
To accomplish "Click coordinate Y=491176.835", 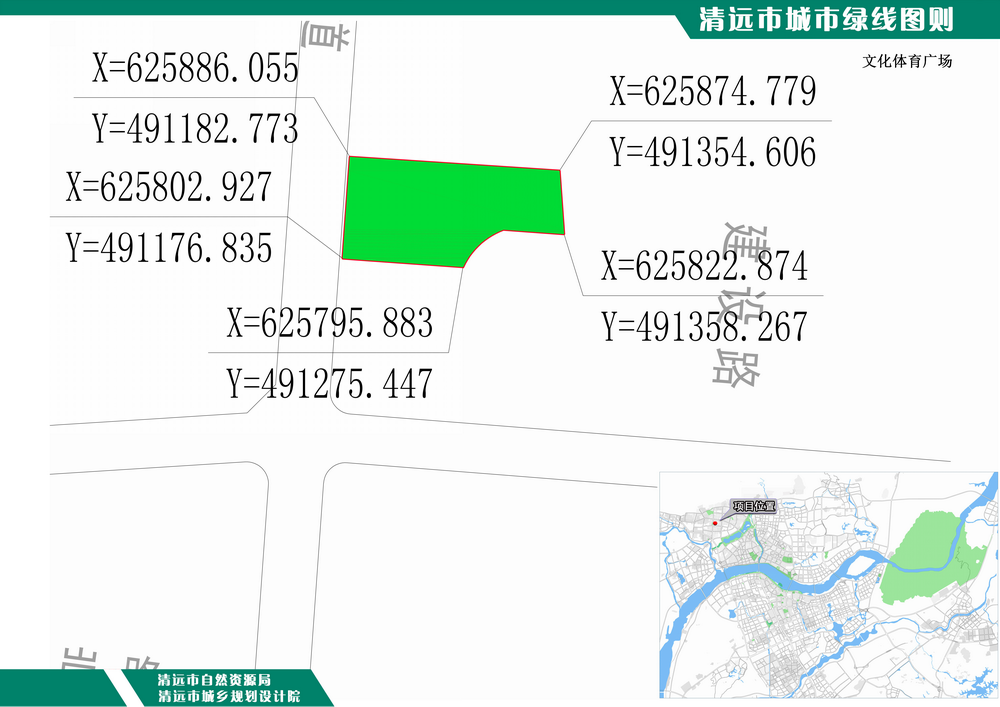I will [169, 247].
